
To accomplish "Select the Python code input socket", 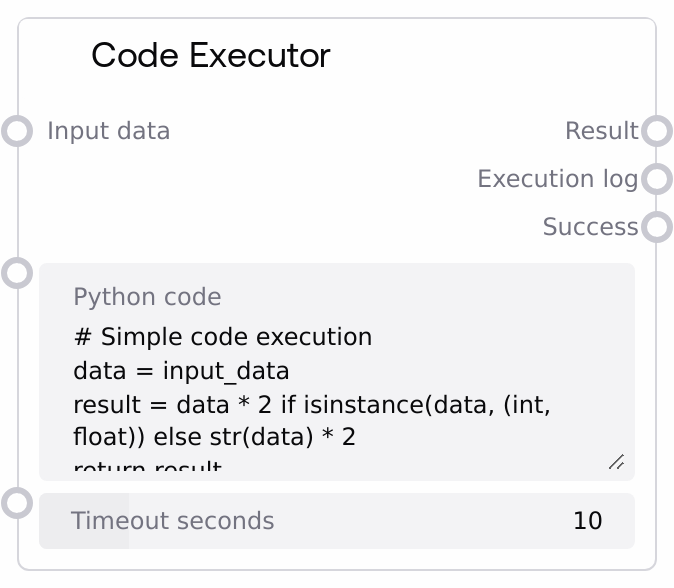I will [x=17, y=273].
